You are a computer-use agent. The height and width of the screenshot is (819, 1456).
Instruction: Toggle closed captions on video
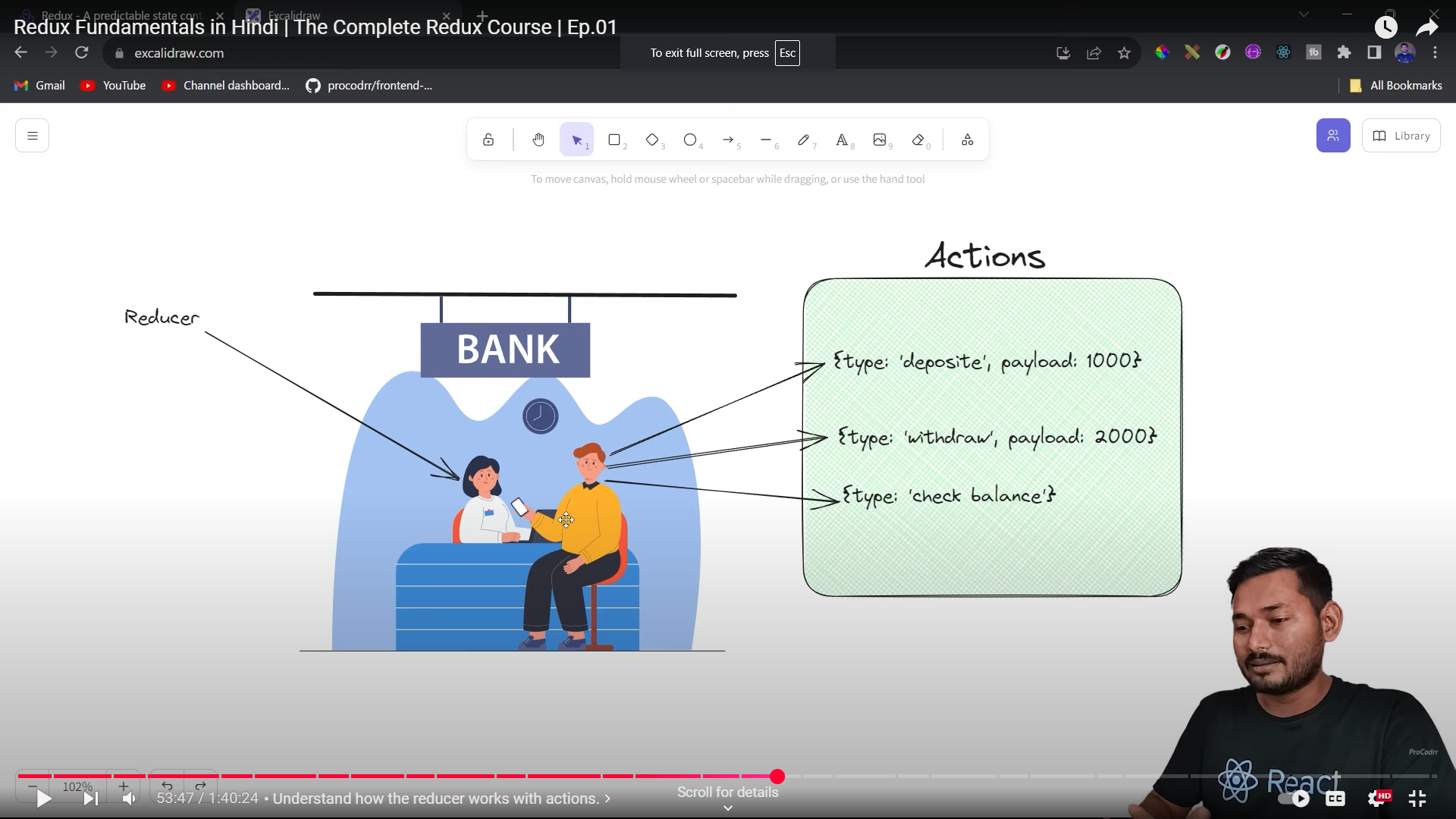(1335, 798)
